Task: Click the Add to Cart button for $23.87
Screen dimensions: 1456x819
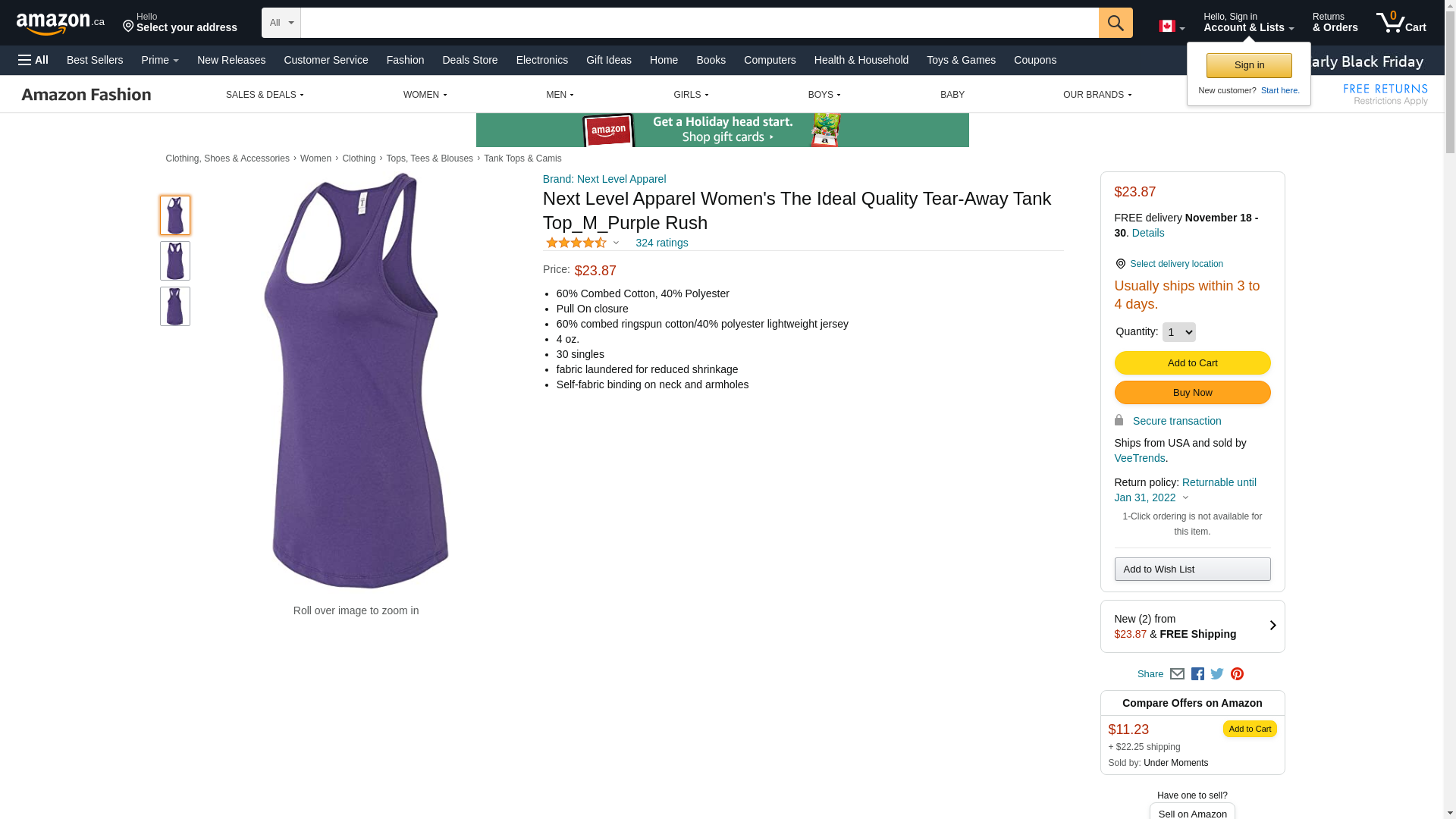Action: coord(1192,363)
